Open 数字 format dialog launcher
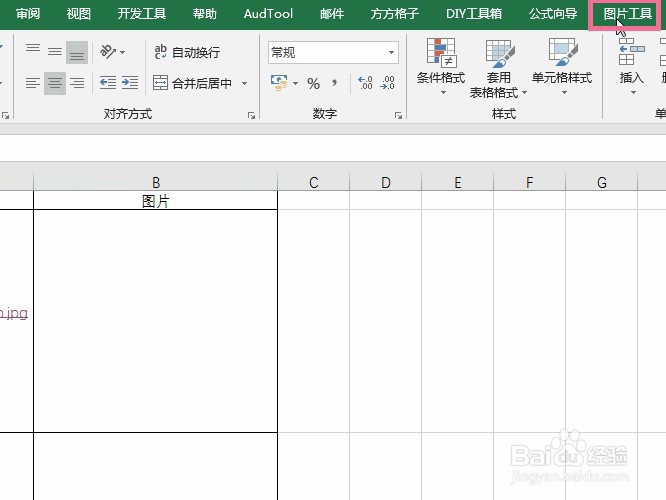The image size is (666, 500). pos(398,116)
